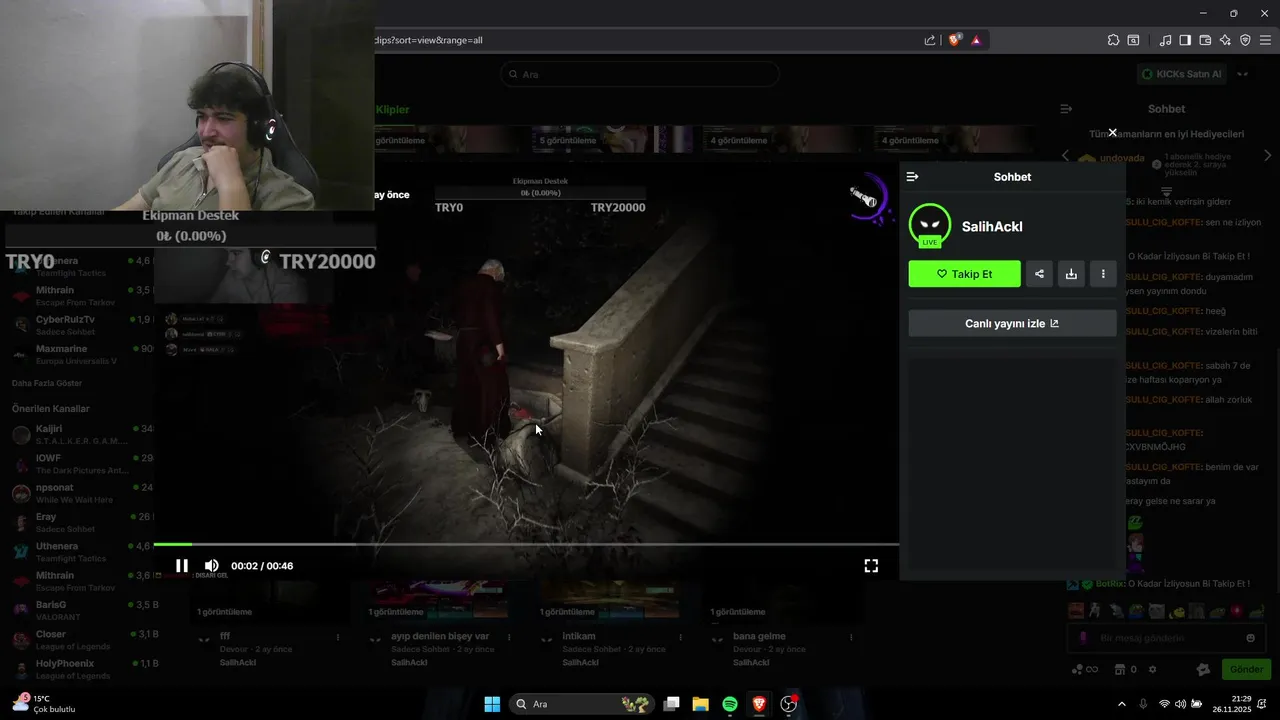Open File Explorer from taskbar

701,704
